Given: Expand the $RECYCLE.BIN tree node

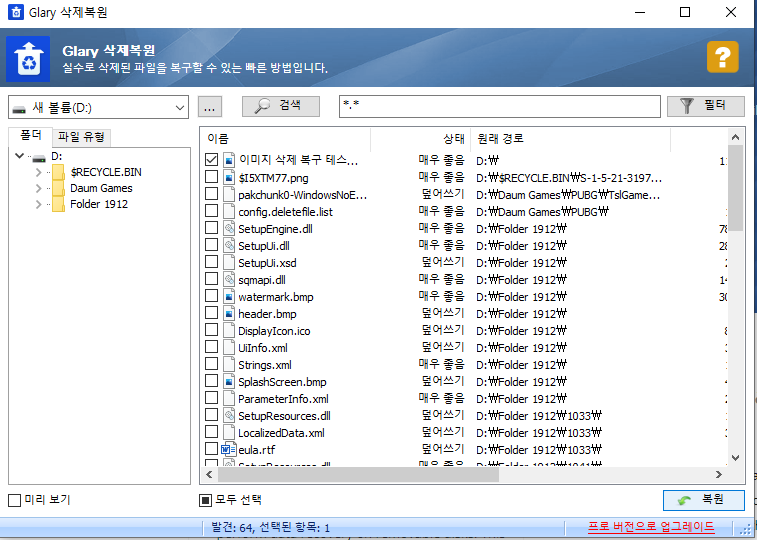Looking at the screenshot, I should click(38, 172).
